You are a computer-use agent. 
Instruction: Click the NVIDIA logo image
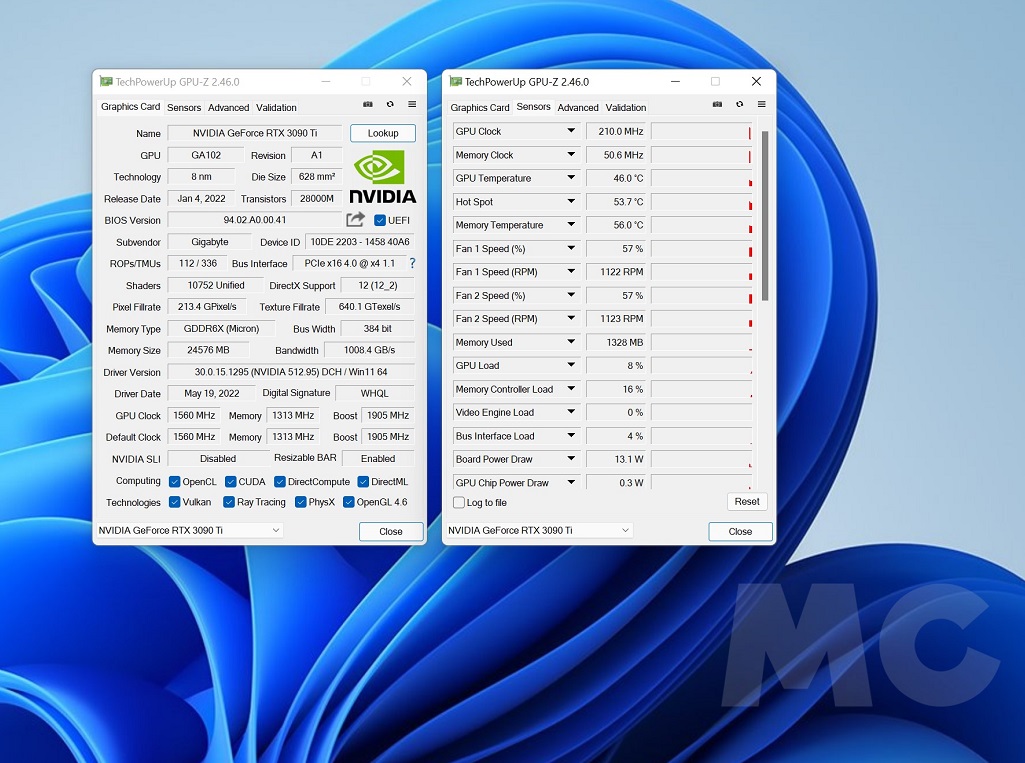[x=382, y=177]
